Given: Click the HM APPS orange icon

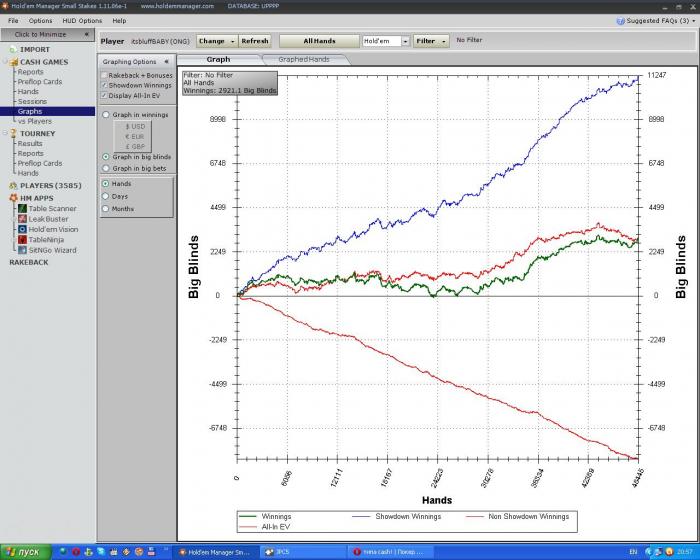Looking at the screenshot, I should (x=13, y=198).
